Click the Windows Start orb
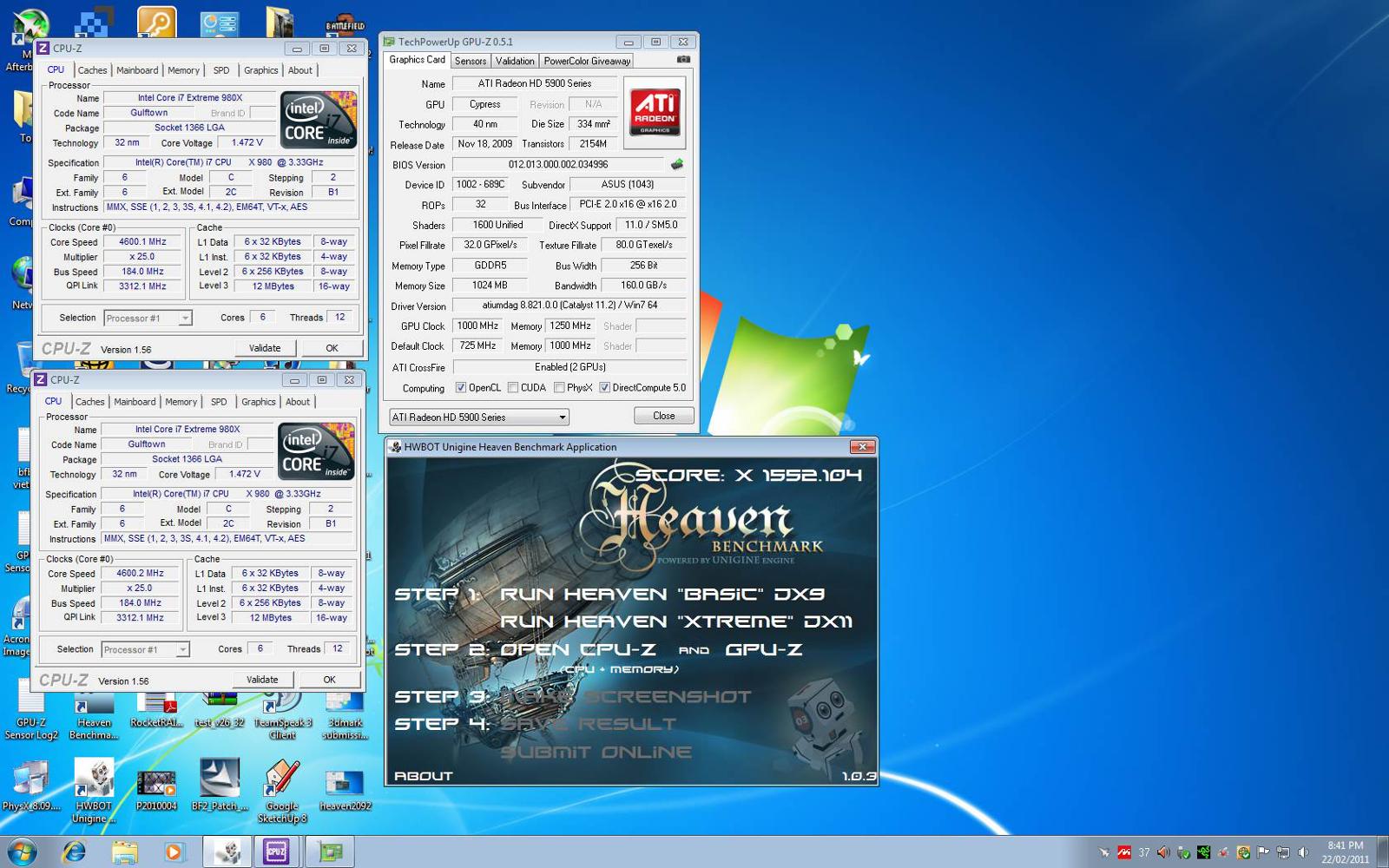Screen dimensions: 1389x868 (x=22, y=852)
